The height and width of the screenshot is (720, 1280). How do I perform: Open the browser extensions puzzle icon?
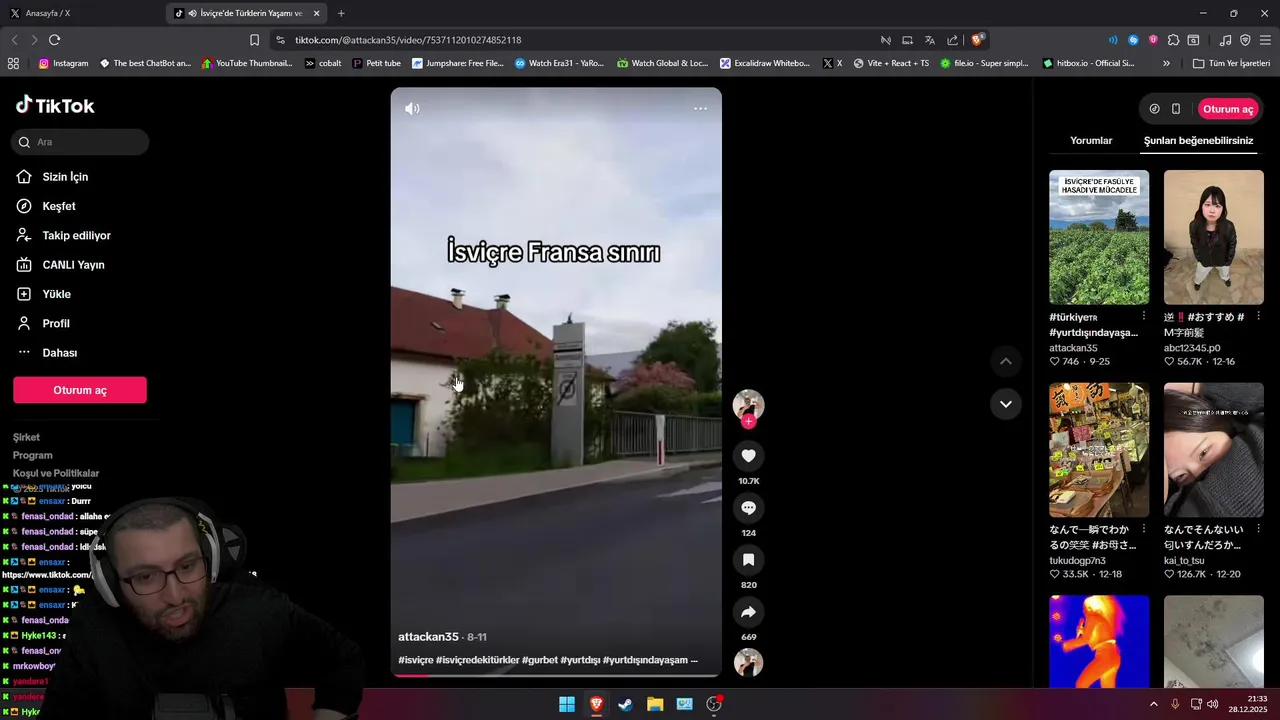pos(1173,40)
